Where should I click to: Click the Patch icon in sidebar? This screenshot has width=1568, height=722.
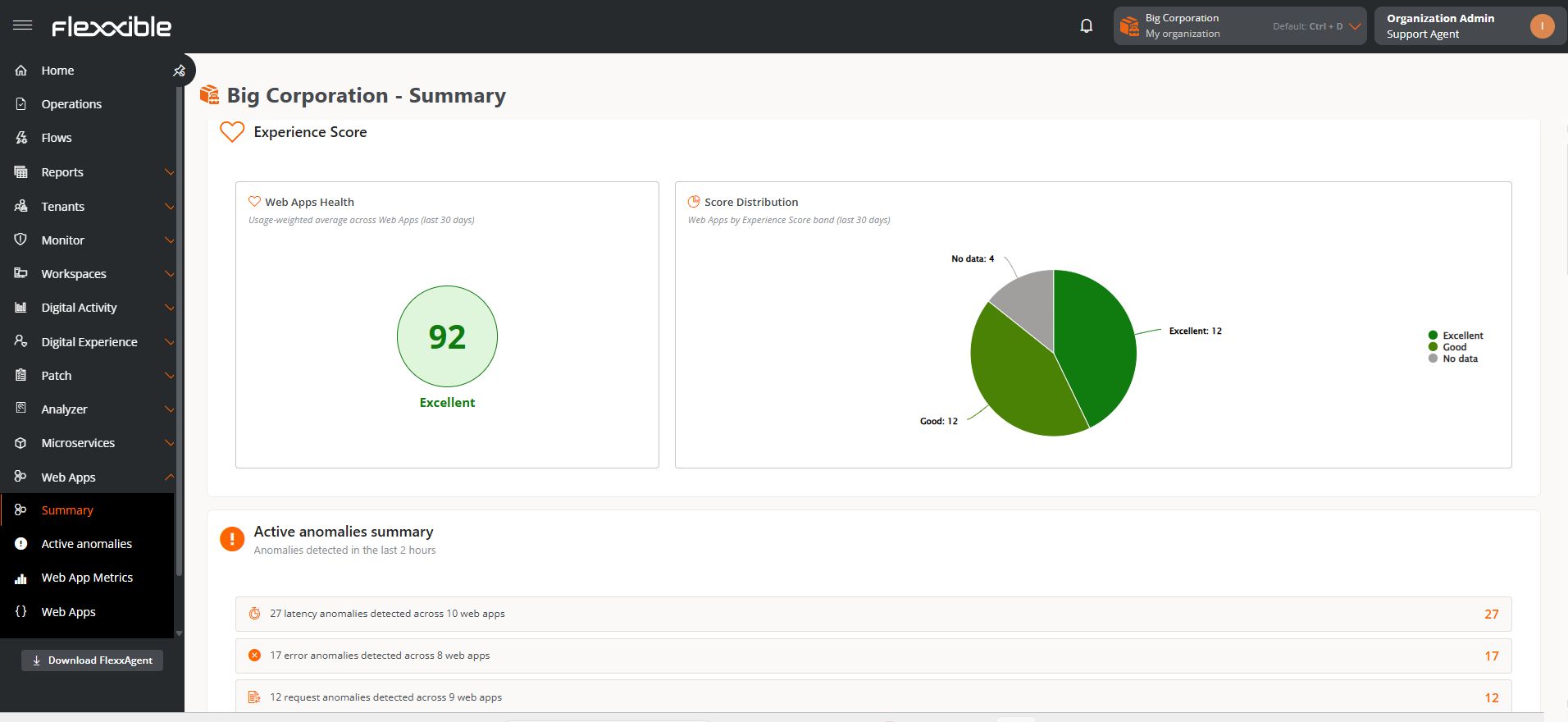coord(21,375)
